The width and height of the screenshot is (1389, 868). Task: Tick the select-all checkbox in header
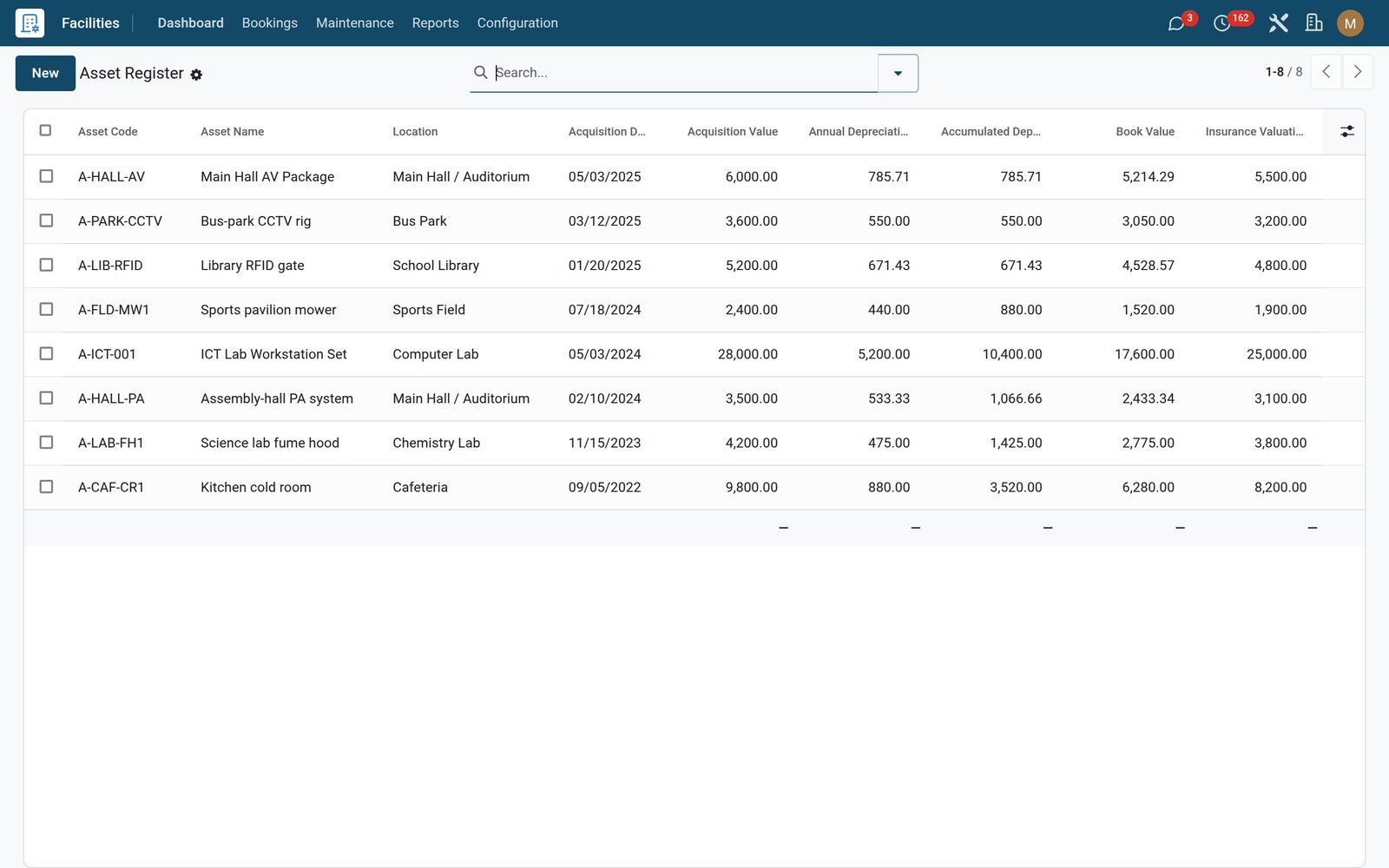click(x=45, y=130)
